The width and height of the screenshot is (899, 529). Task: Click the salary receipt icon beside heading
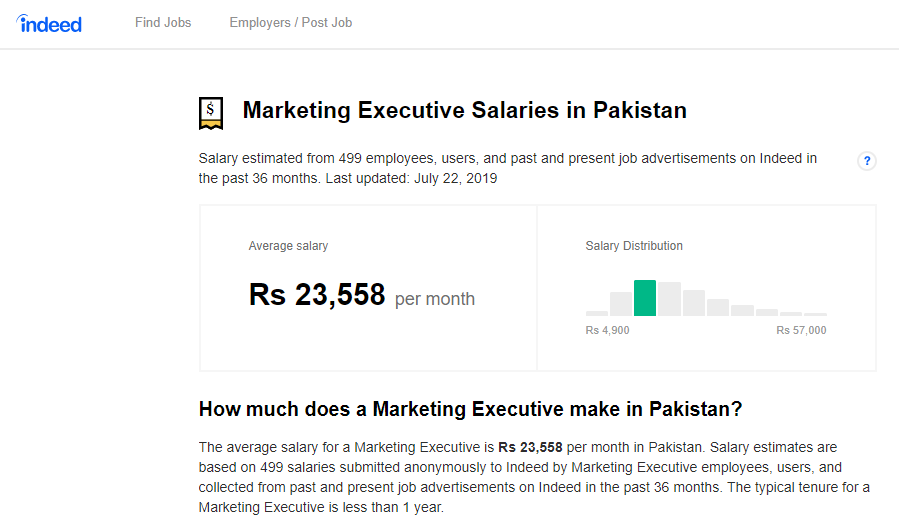[x=211, y=111]
